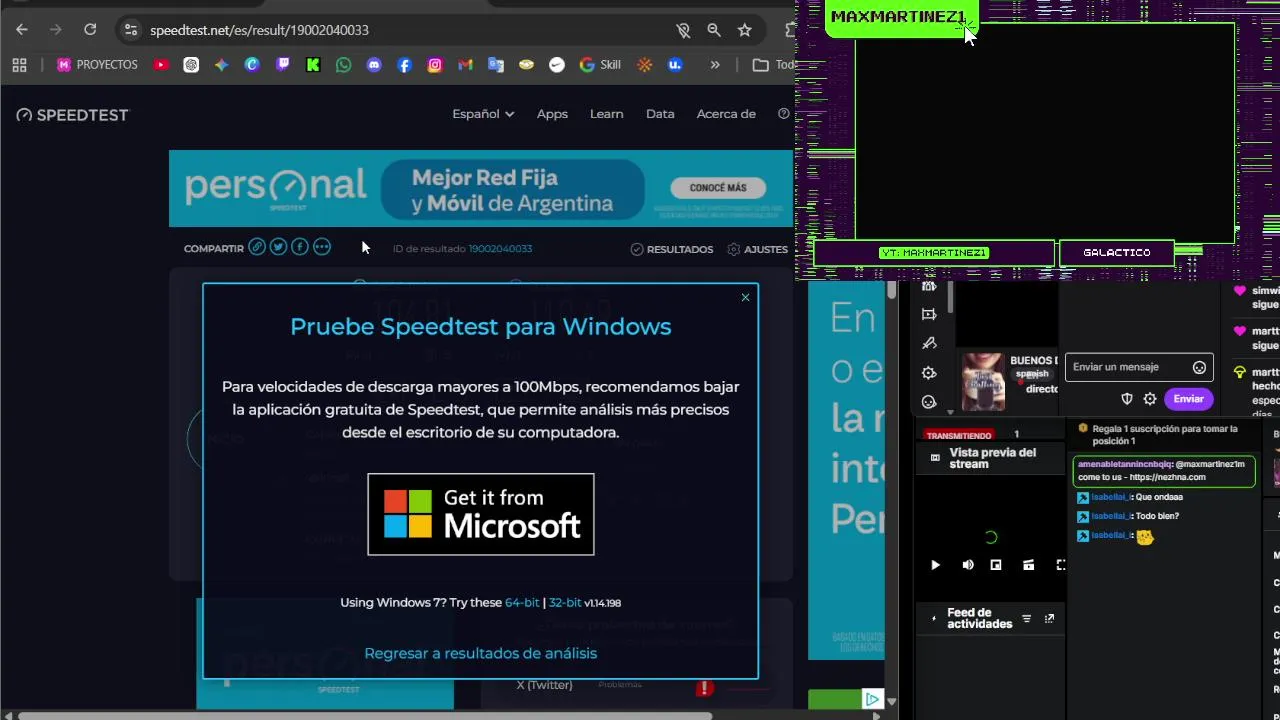Reload the Speedtest result page
The height and width of the screenshot is (720, 1280).
(90, 30)
